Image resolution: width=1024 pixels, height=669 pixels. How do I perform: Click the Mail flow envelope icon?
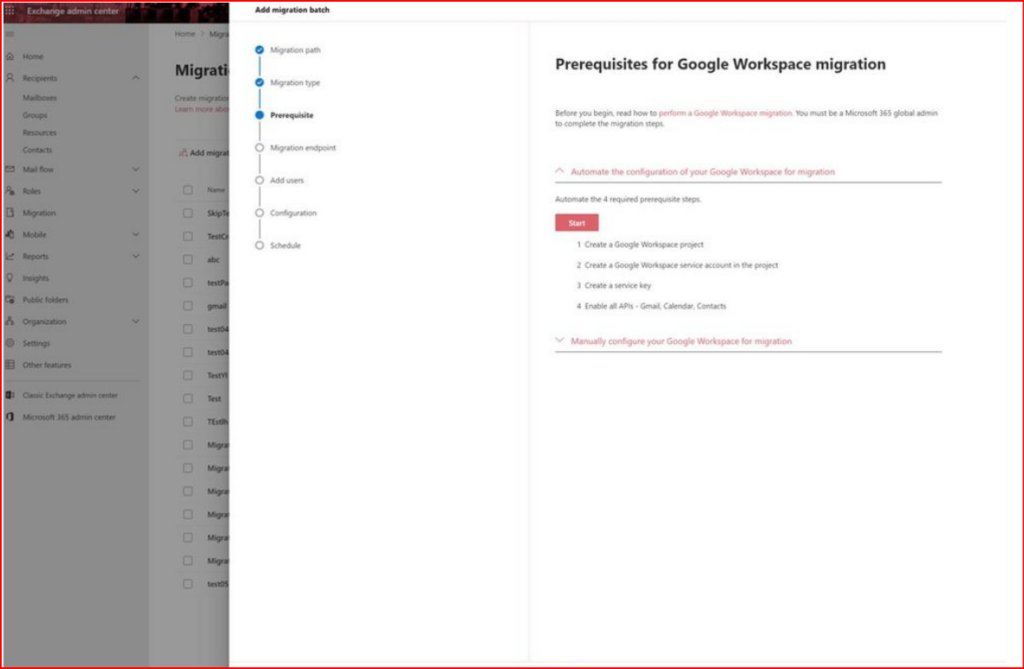(10, 169)
